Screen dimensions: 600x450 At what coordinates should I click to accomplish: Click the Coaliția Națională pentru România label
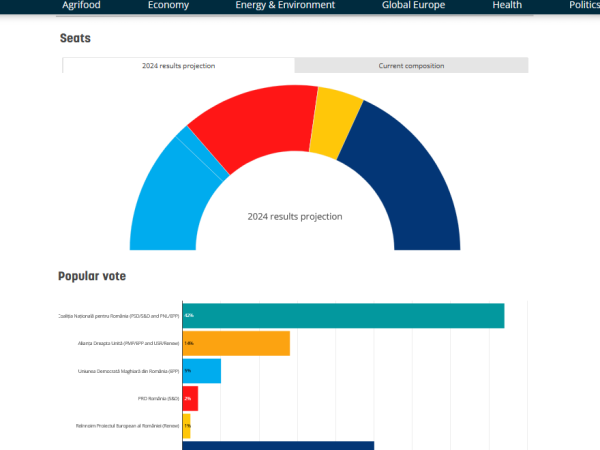tap(119, 316)
